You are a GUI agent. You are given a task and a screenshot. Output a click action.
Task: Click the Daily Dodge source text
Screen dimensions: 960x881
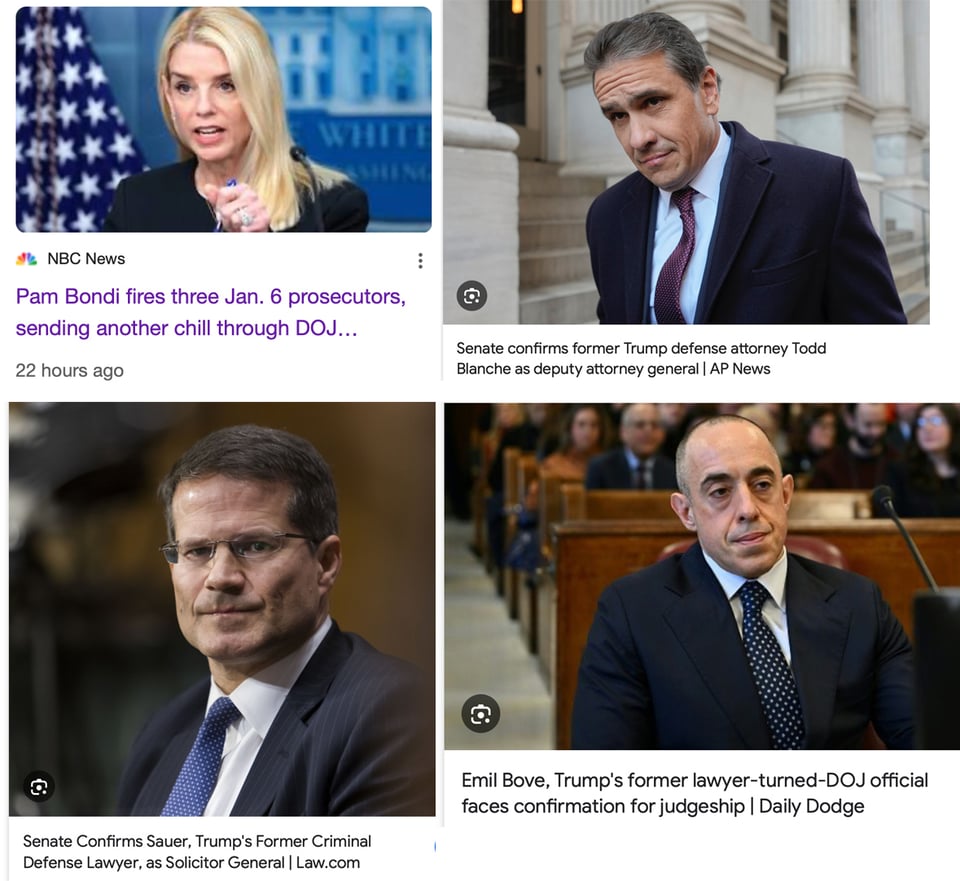pyautogui.click(x=811, y=806)
